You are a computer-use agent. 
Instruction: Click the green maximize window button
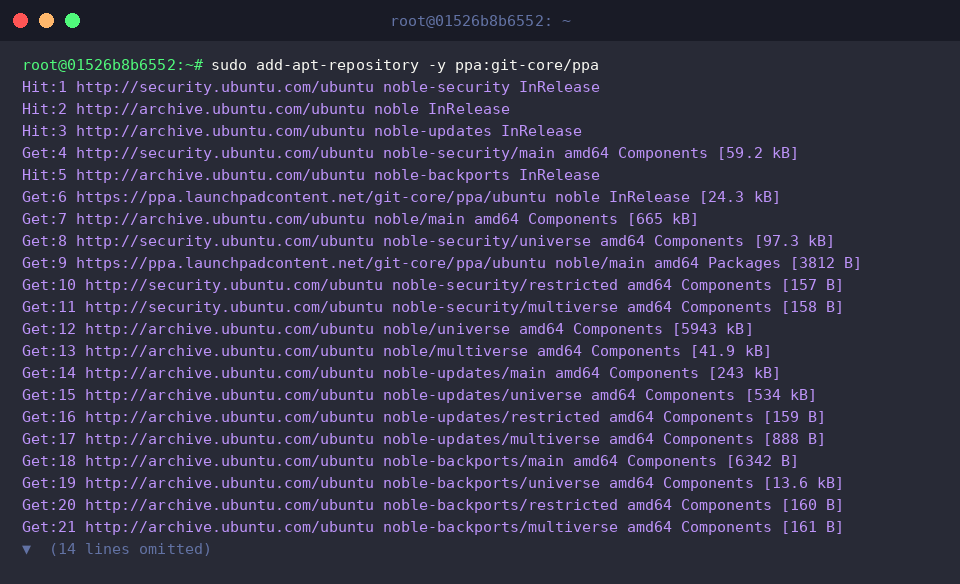[72, 21]
